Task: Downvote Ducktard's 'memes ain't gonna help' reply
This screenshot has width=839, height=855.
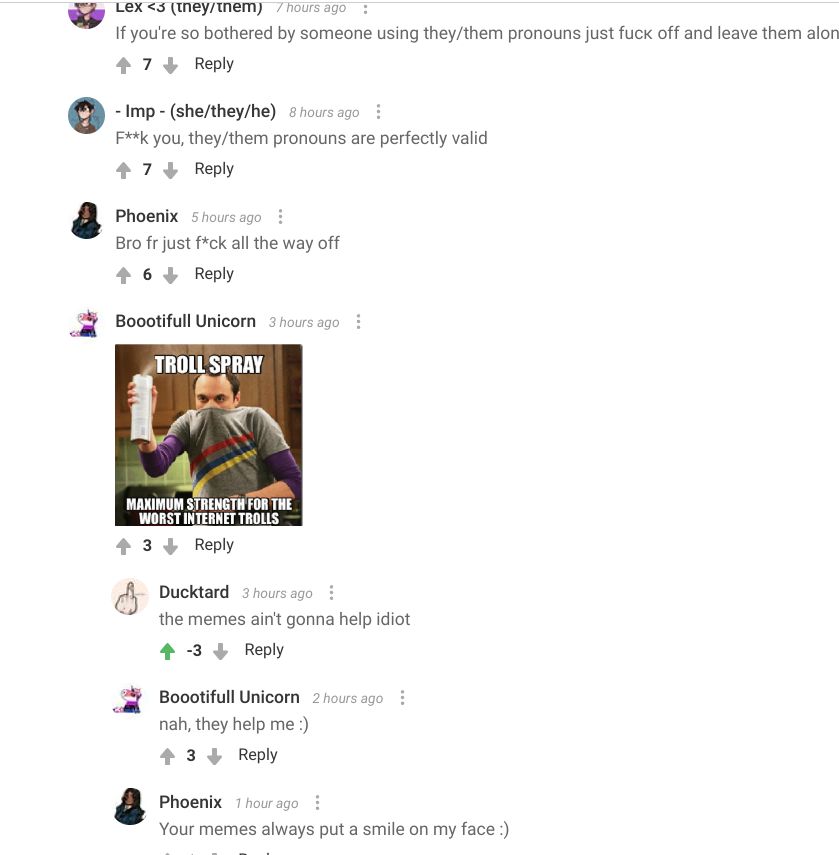Action: point(220,651)
